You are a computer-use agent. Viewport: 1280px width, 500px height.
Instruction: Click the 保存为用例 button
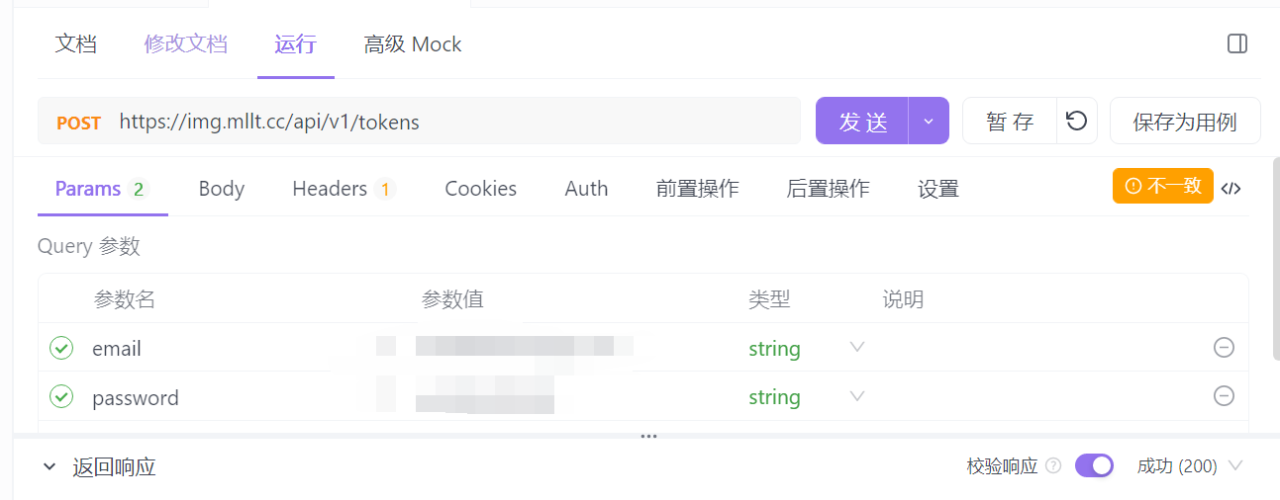pyautogui.click(x=1184, y=122)
